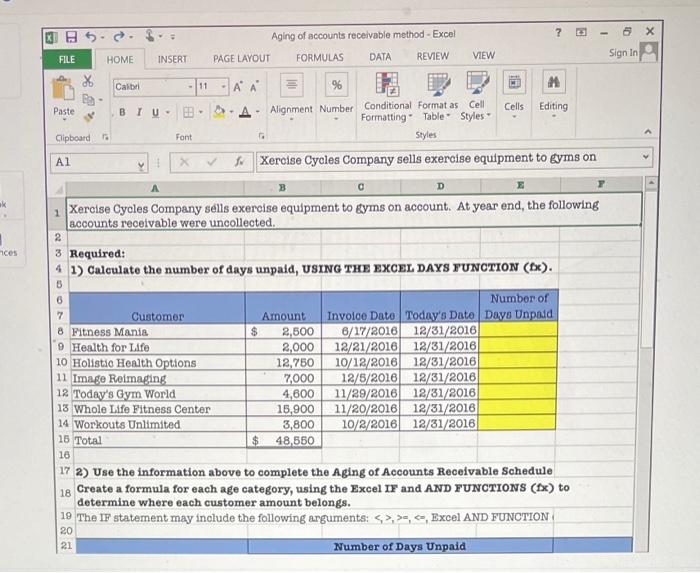Toggle Bold formatting
700x573 pixels.
click(122, 112)
